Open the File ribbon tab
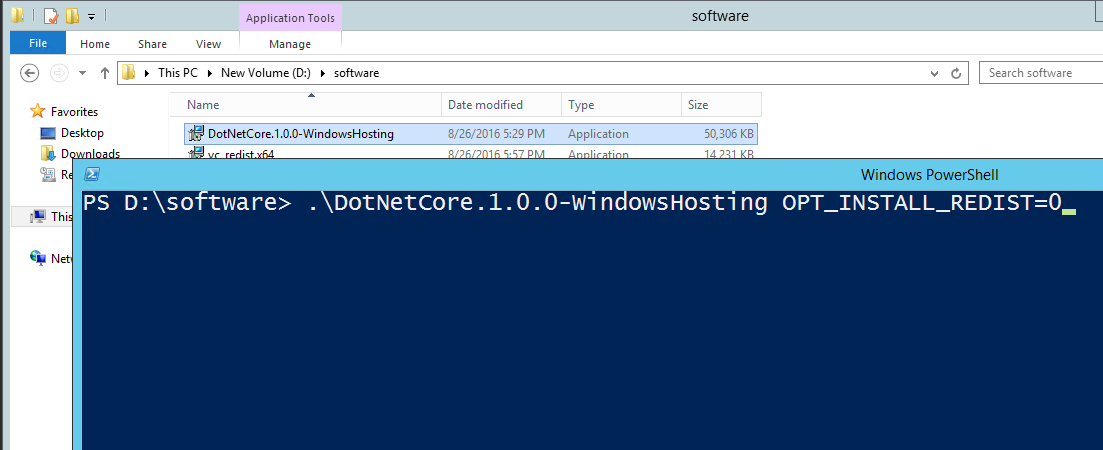This screenshot has width=1103, height=450. [38, 43]
